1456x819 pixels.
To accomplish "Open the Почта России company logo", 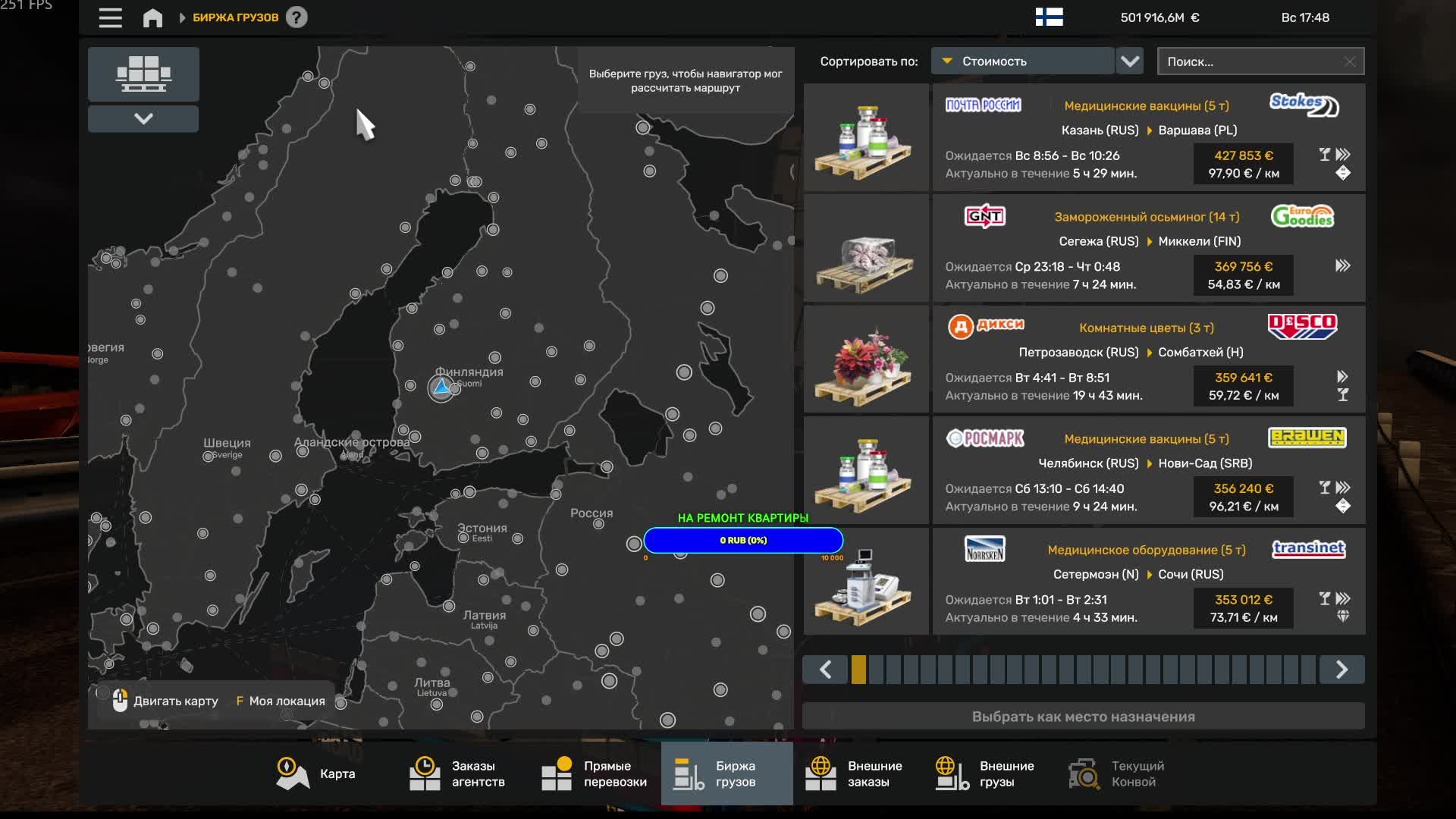I will pos(984,104).
